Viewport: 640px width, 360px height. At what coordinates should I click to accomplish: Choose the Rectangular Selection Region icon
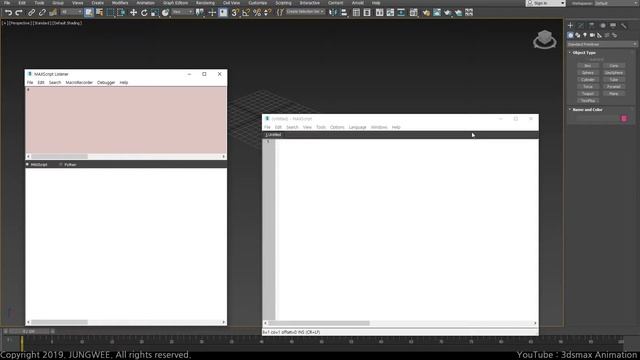[110, 13]
